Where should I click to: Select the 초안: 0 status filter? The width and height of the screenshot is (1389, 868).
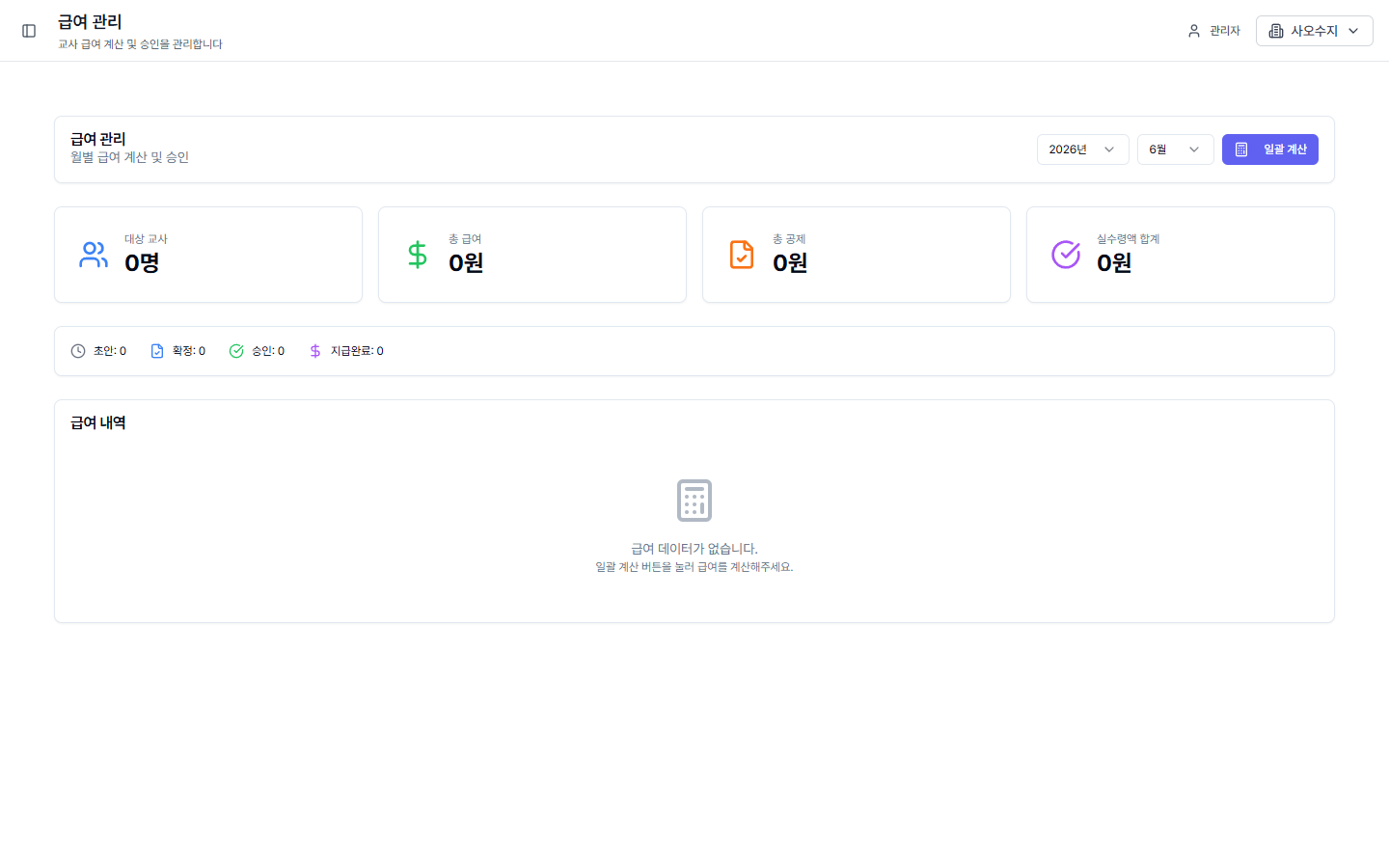coord(98,351)
